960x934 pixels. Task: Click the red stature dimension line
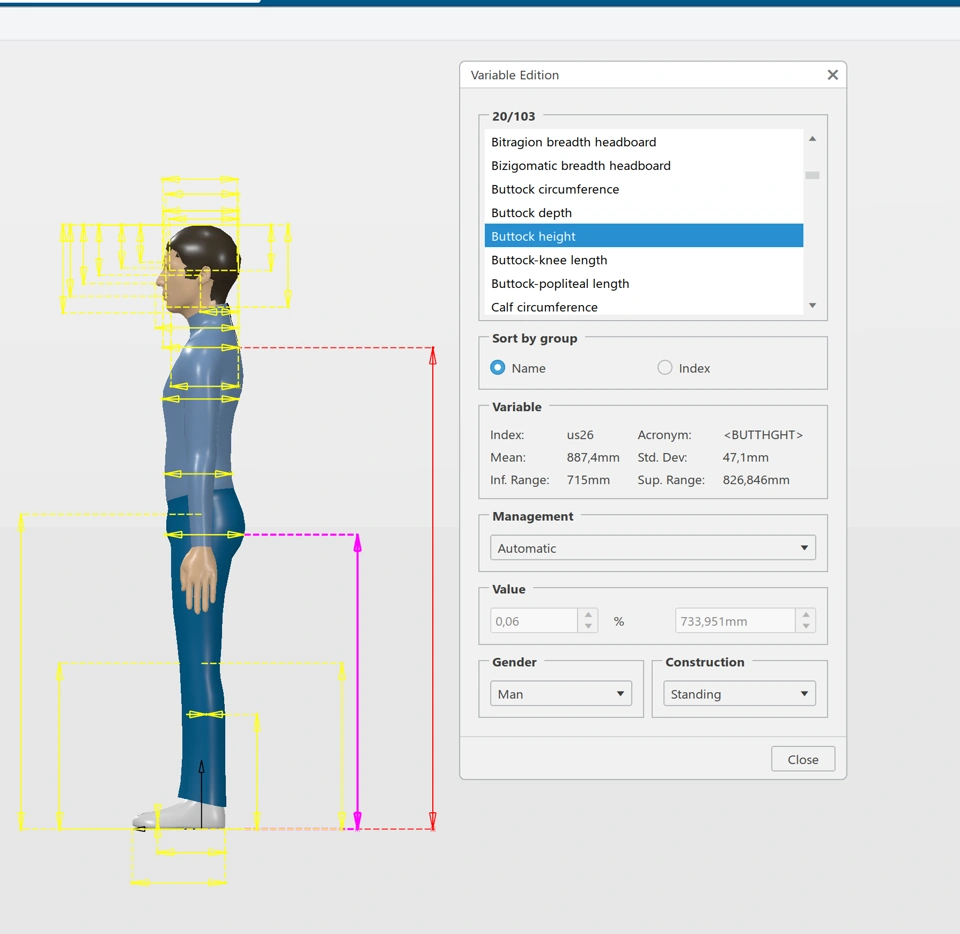[x=433, y=588]
